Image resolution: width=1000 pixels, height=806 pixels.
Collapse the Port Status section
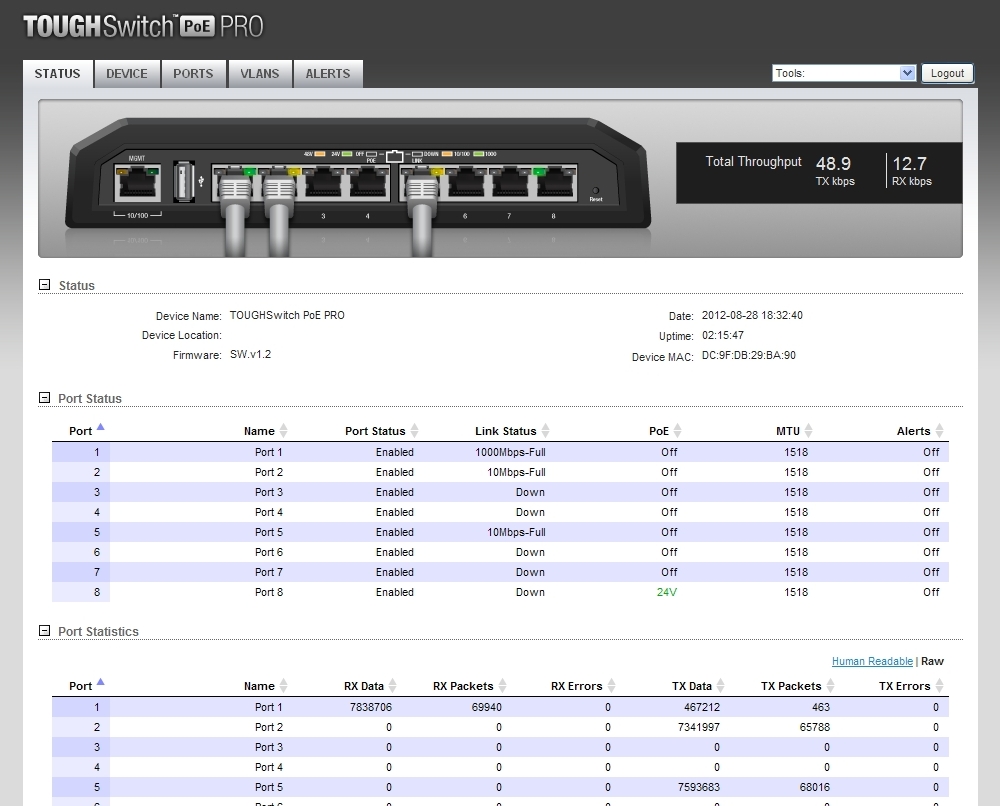click(45, 398)
